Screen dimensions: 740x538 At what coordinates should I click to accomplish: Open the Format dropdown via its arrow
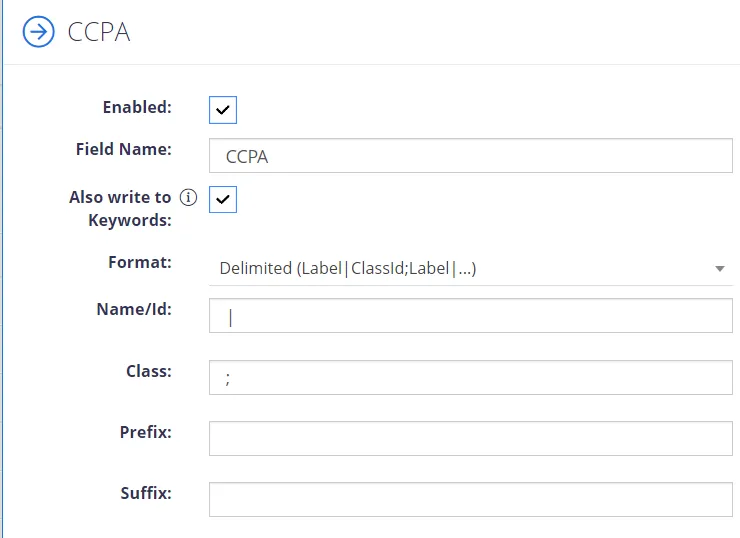[x=720, y=269]
